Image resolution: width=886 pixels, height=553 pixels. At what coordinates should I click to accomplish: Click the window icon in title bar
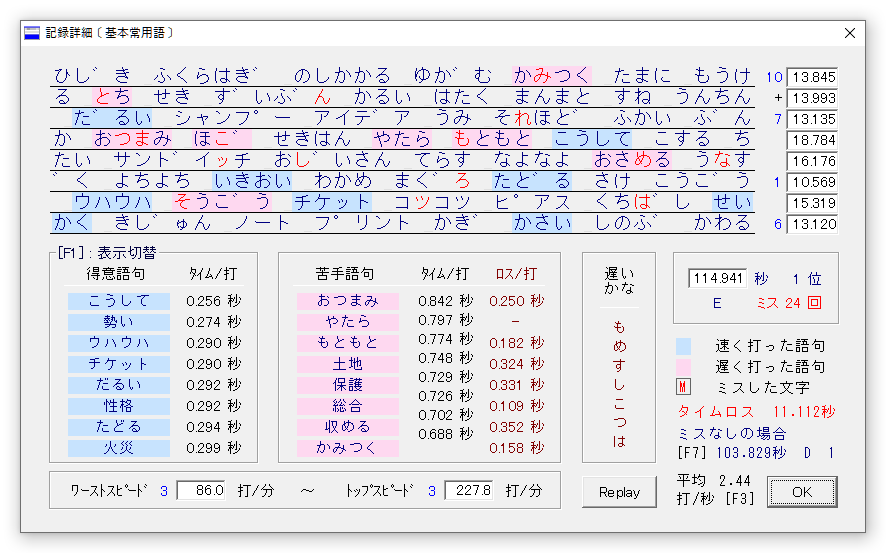tap(32, 33)
